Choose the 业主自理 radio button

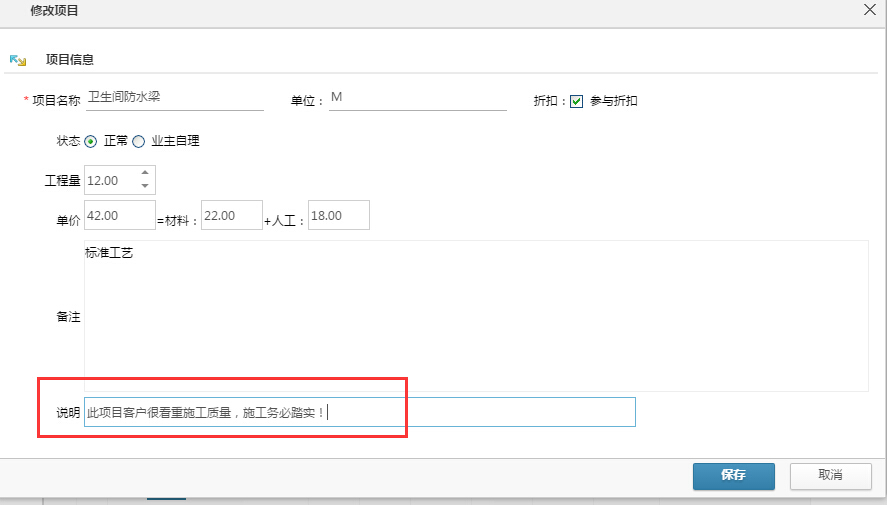click(x=139, y=141)
